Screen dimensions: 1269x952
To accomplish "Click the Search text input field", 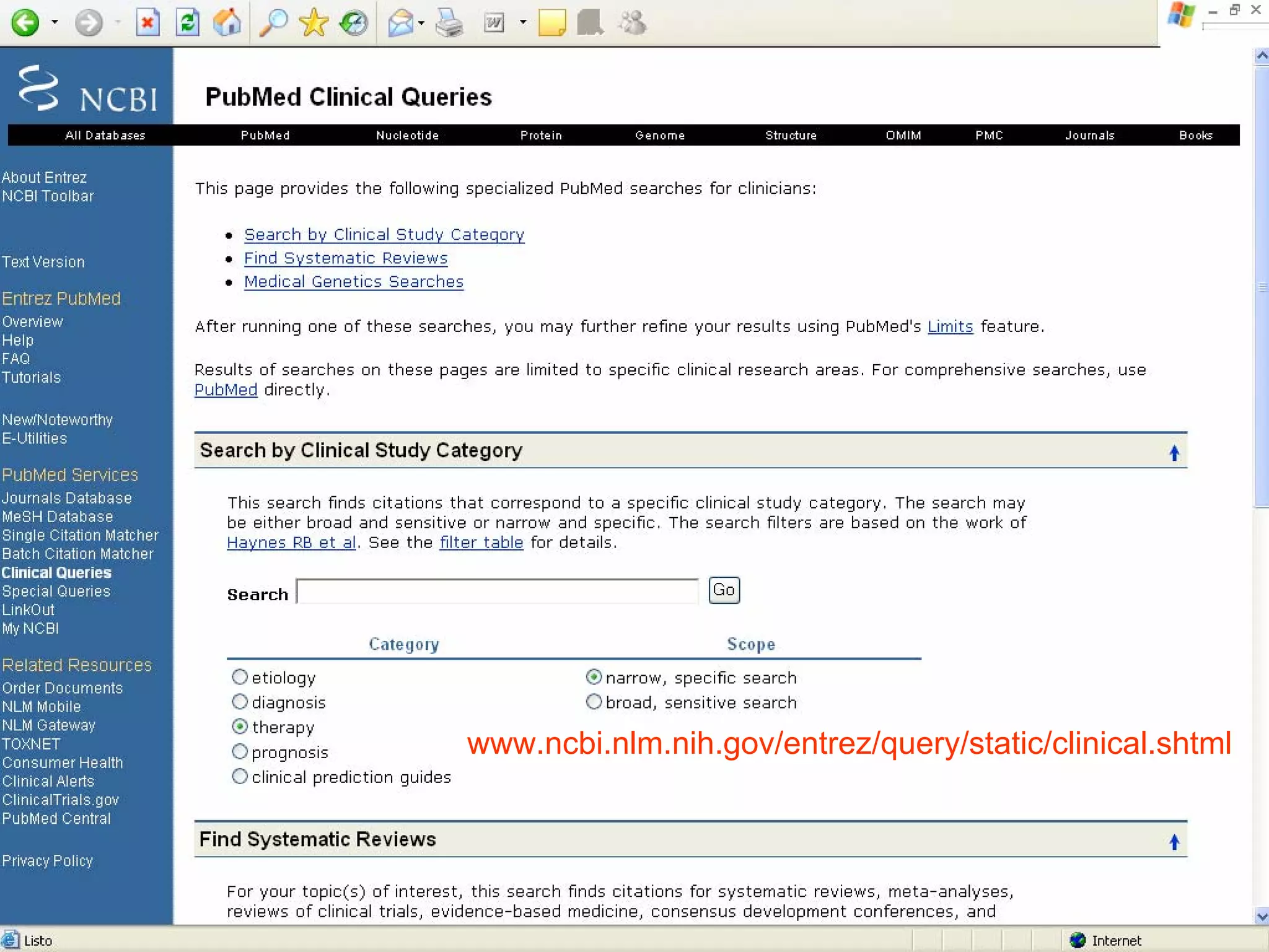I will (498, 591).
